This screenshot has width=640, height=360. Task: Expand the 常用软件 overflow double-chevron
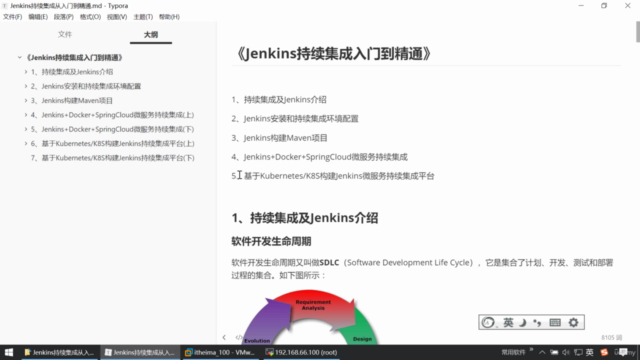(x=531, y=350)
